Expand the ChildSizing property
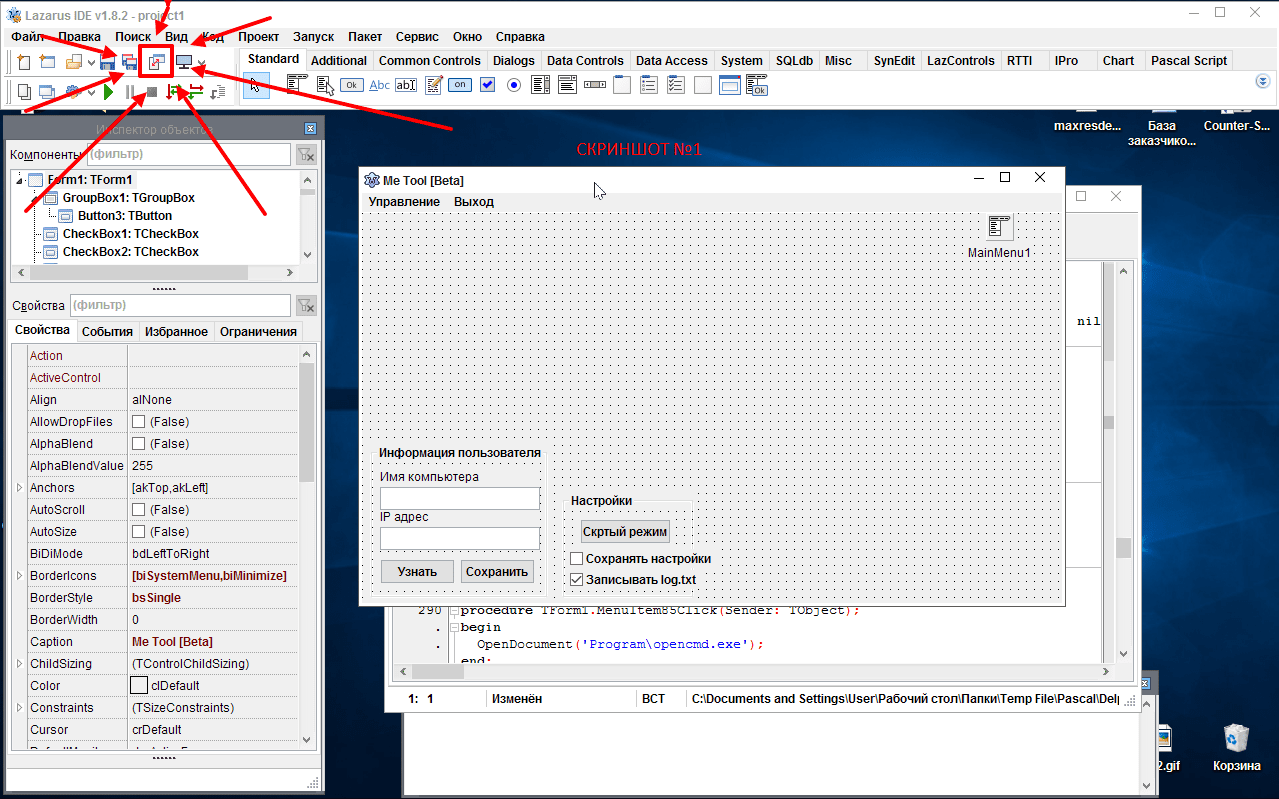The image size is (1279, 799). [20, 664]
